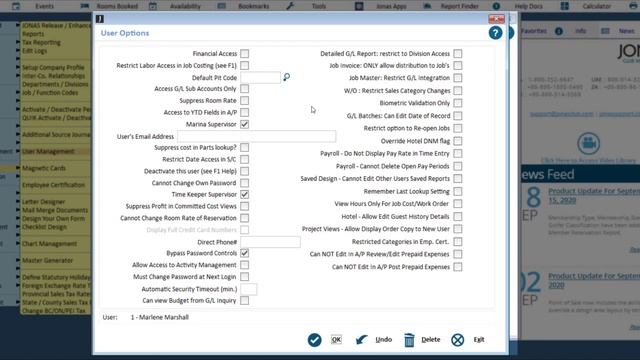This screenshot has height=360, width=640.
Task: Click the Bookmarks icon in top bar
Action: tap(222, 6)
